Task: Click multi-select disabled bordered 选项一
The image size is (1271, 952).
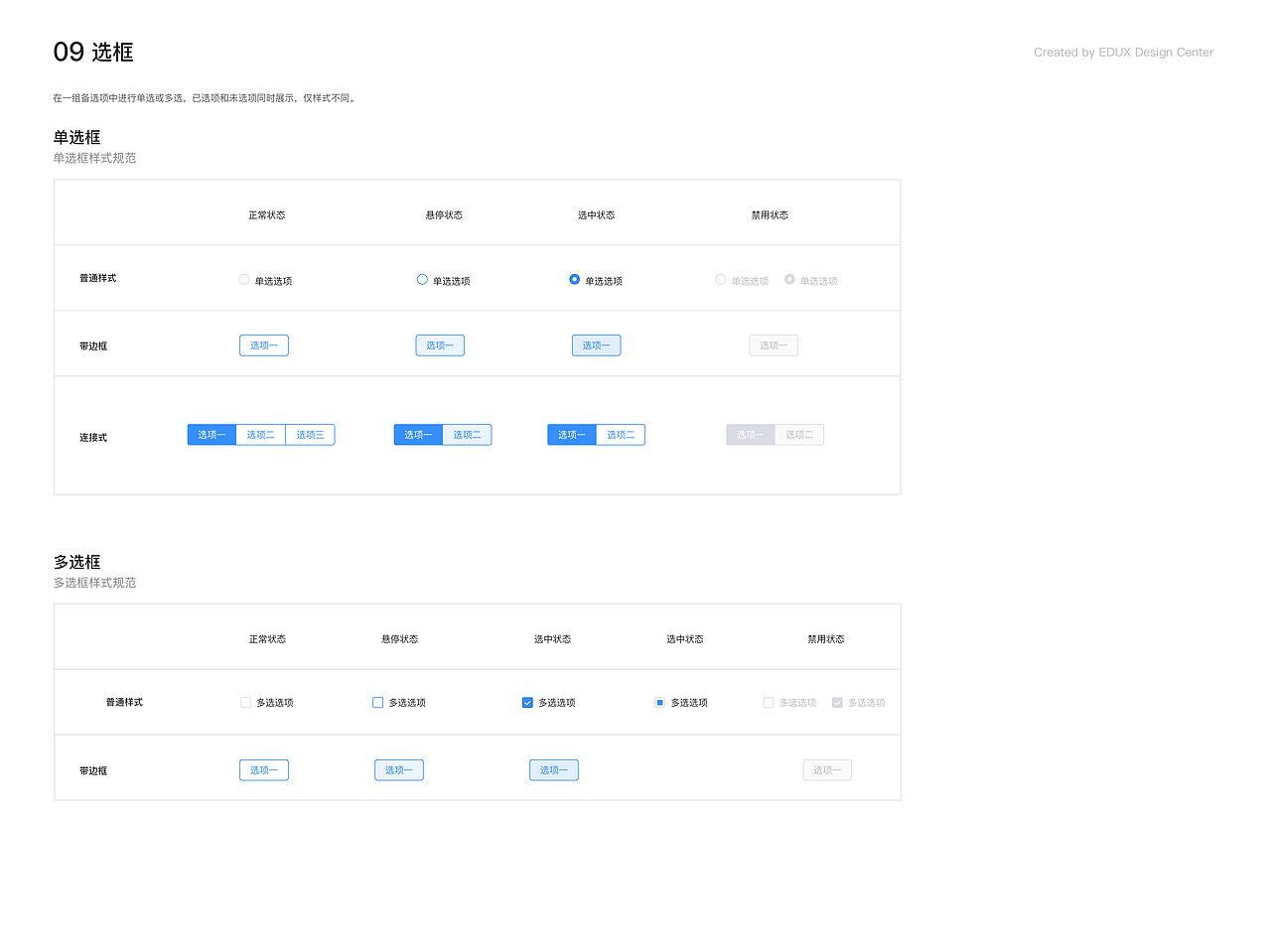Action: [x=827, y=770]
